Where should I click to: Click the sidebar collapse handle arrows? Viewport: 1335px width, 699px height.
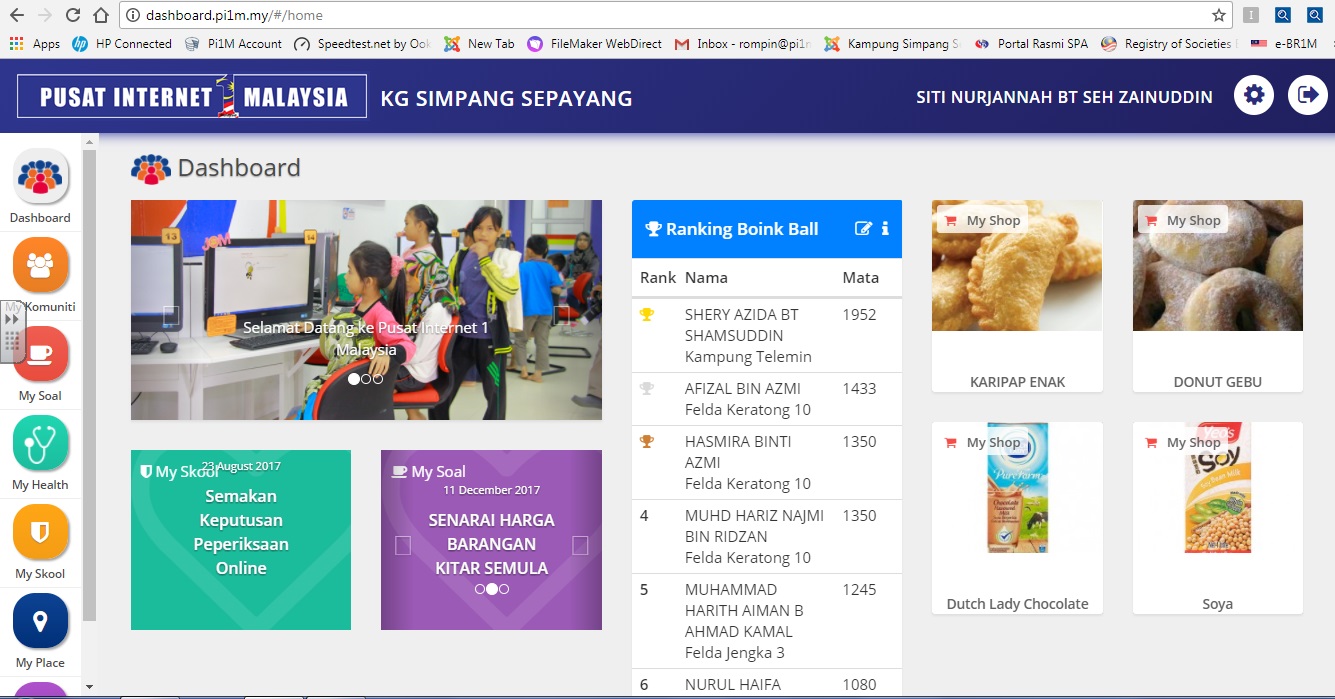[13, 317]
